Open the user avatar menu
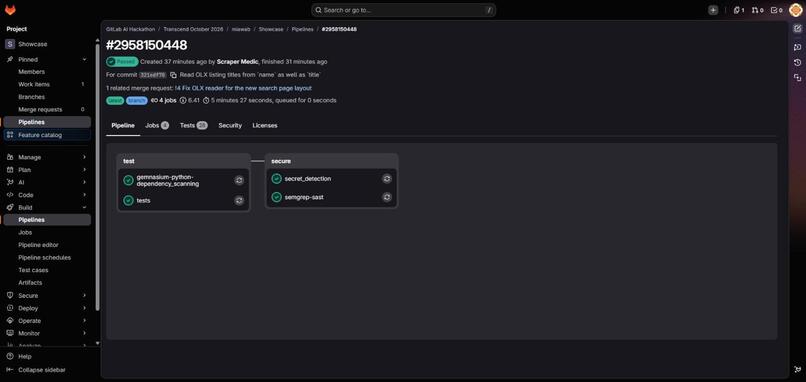This screenshot has width=806, height=382. pyautogui.click(x=795, y=10)
